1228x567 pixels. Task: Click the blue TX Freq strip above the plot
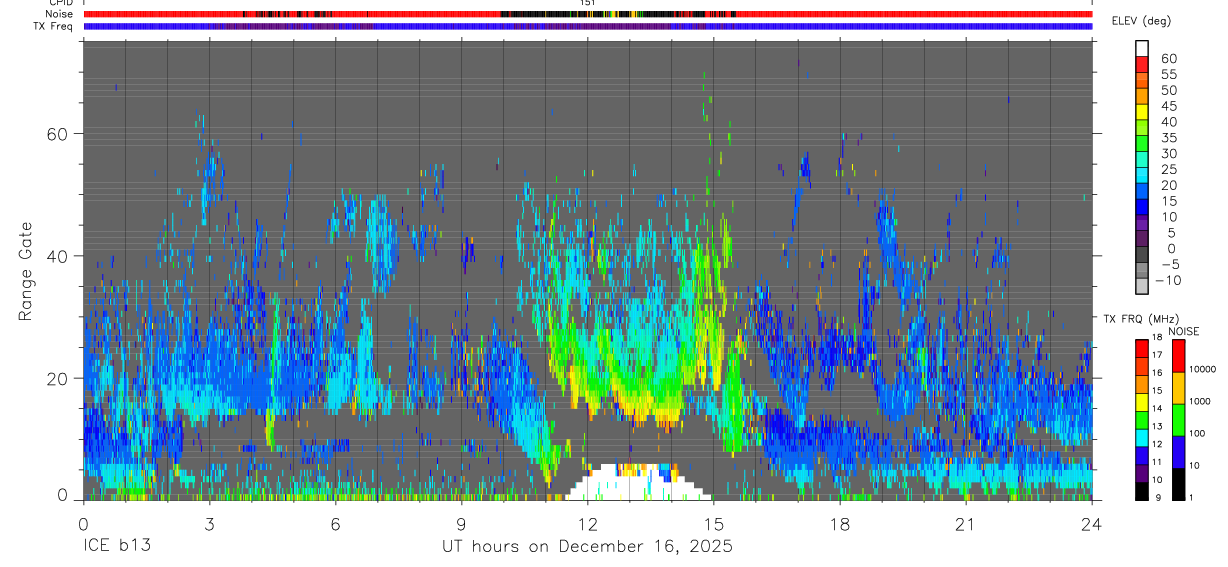click(x=587, y=27)
